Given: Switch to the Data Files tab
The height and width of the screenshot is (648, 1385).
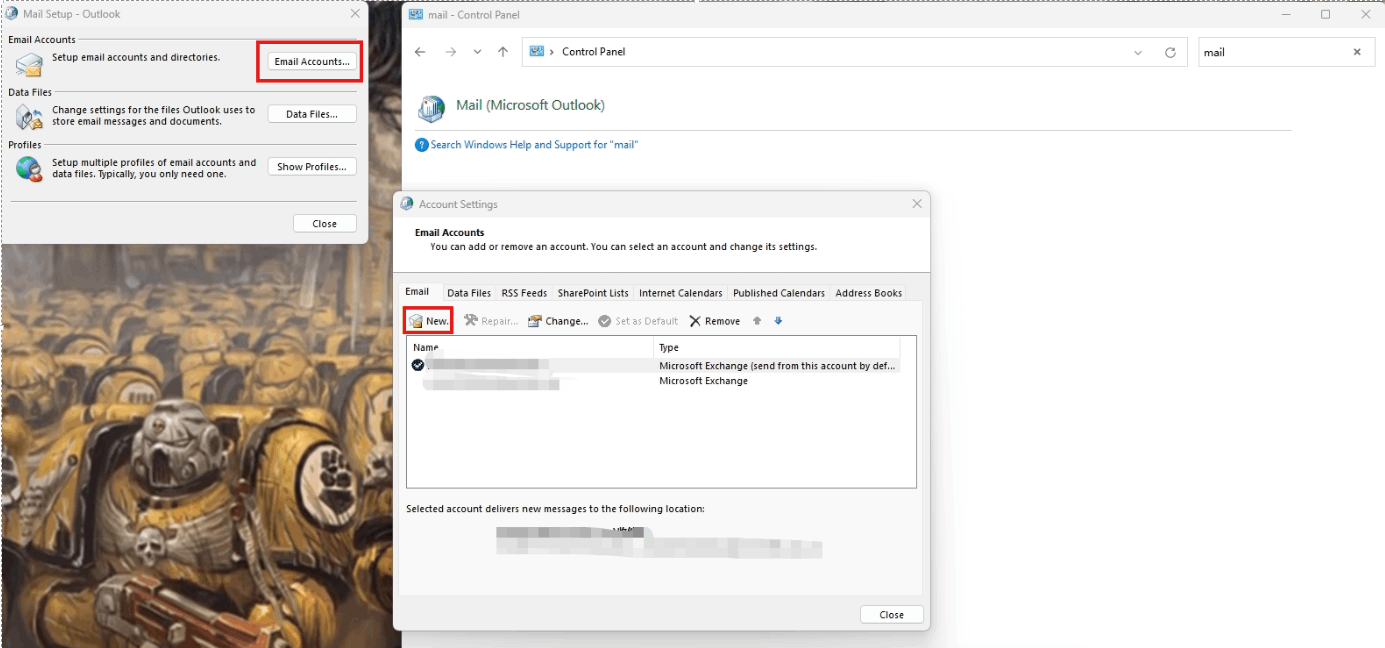Looking at the screenshot, I should (469, 293).
